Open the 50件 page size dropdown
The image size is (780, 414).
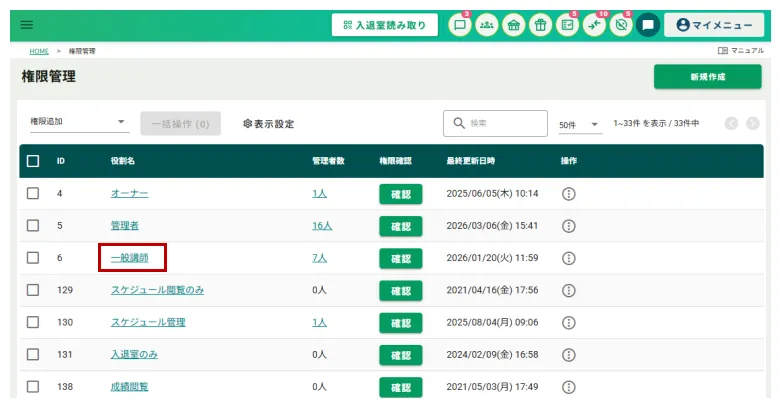coord(579,124)
